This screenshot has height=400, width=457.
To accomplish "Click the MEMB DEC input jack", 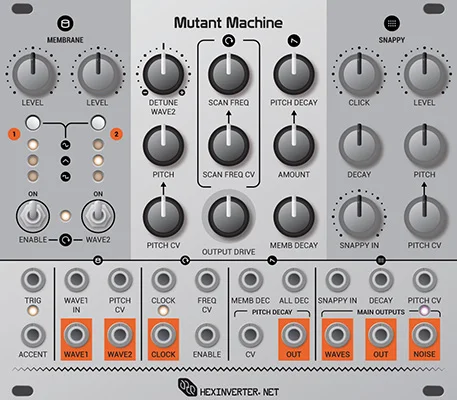I will (x=250, y=280).
